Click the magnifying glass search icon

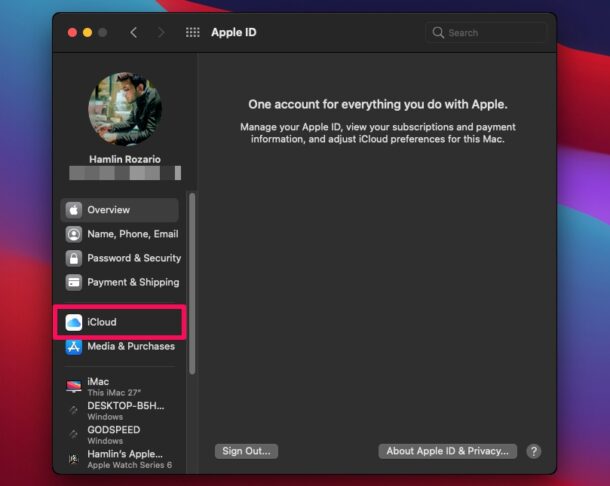pos(438,33)
